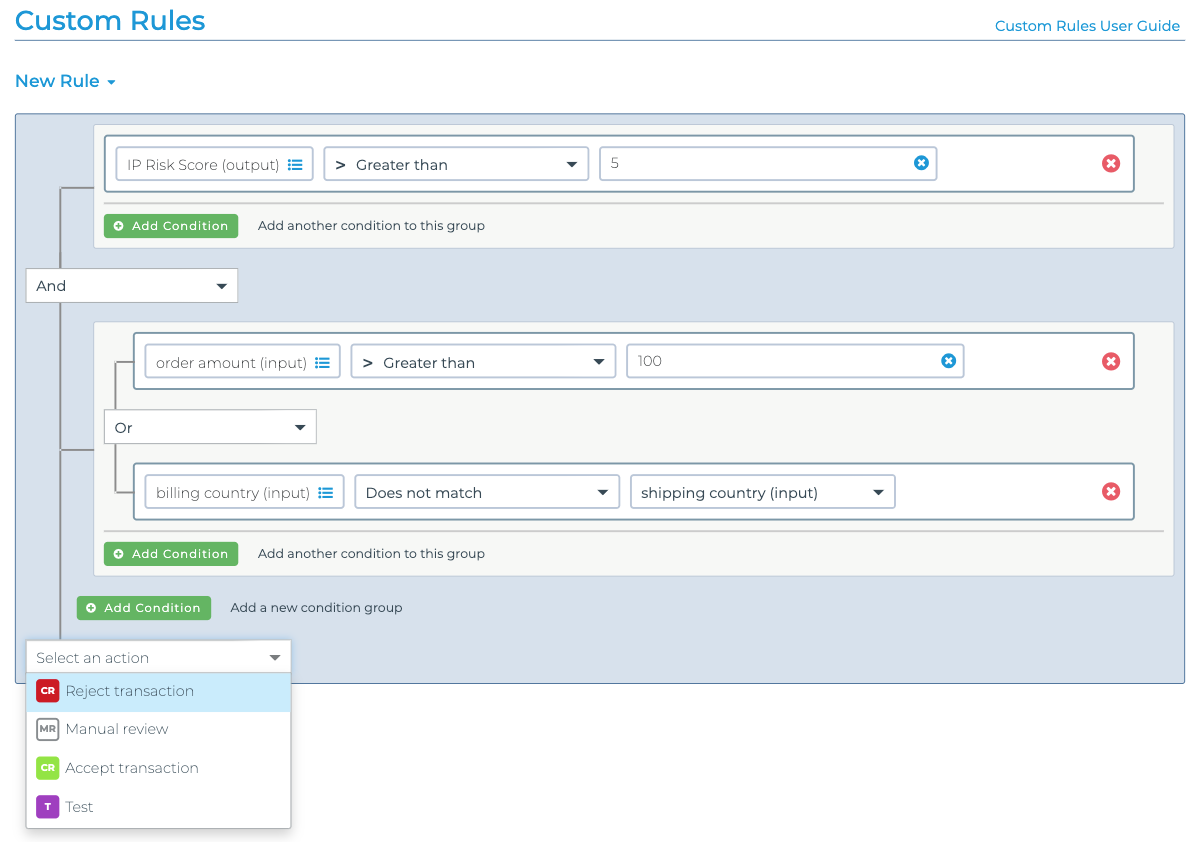The height and width of the screenshot is (842, 1202).
Task: Choose Manual review action
Action: click(x=159, y=729)
